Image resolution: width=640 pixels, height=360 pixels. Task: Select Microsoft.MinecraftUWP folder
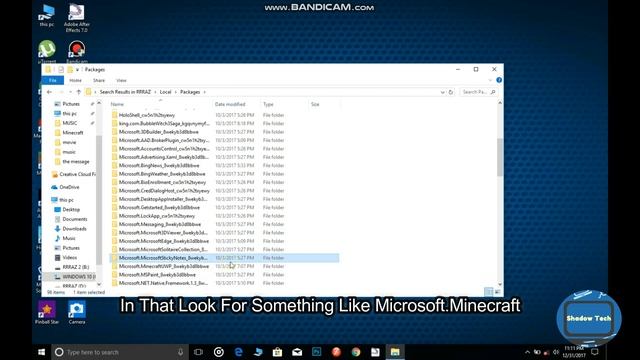(x=164, y=266)
